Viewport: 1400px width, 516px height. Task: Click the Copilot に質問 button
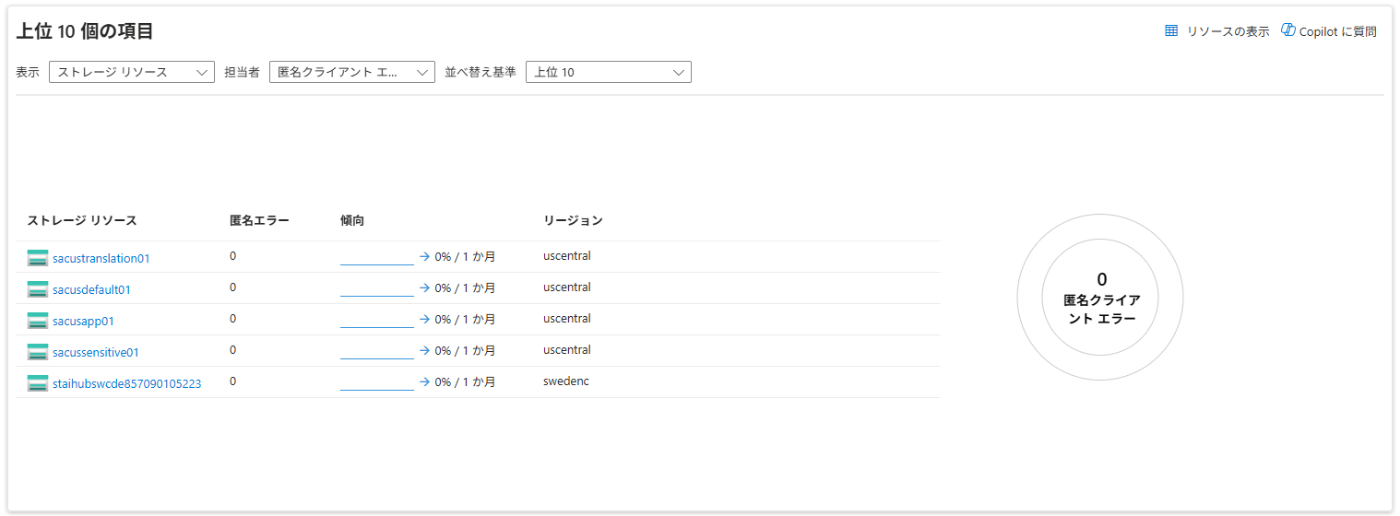point(1329,31)
